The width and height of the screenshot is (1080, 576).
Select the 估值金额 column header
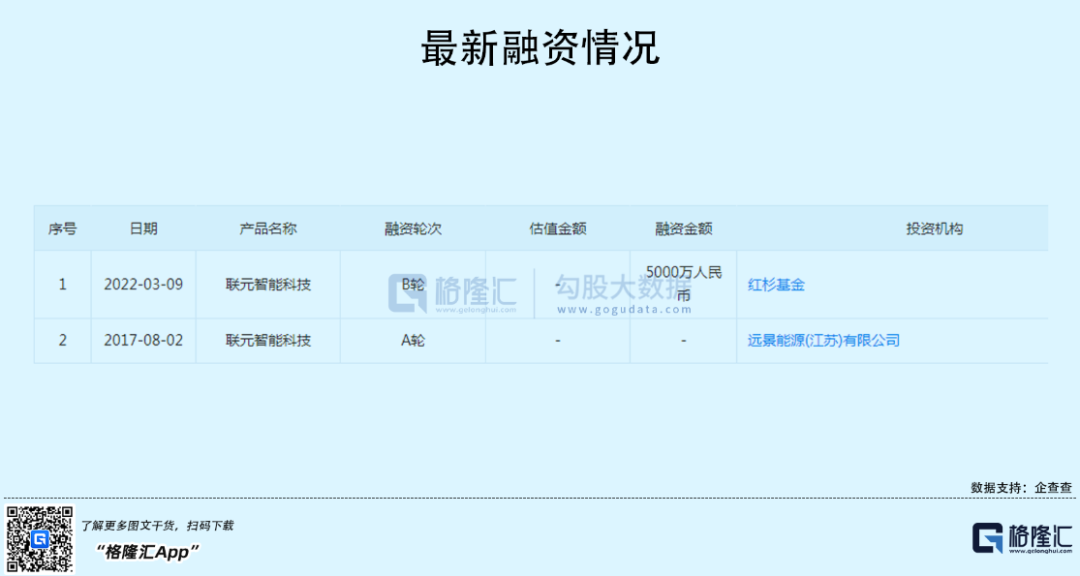558,229
